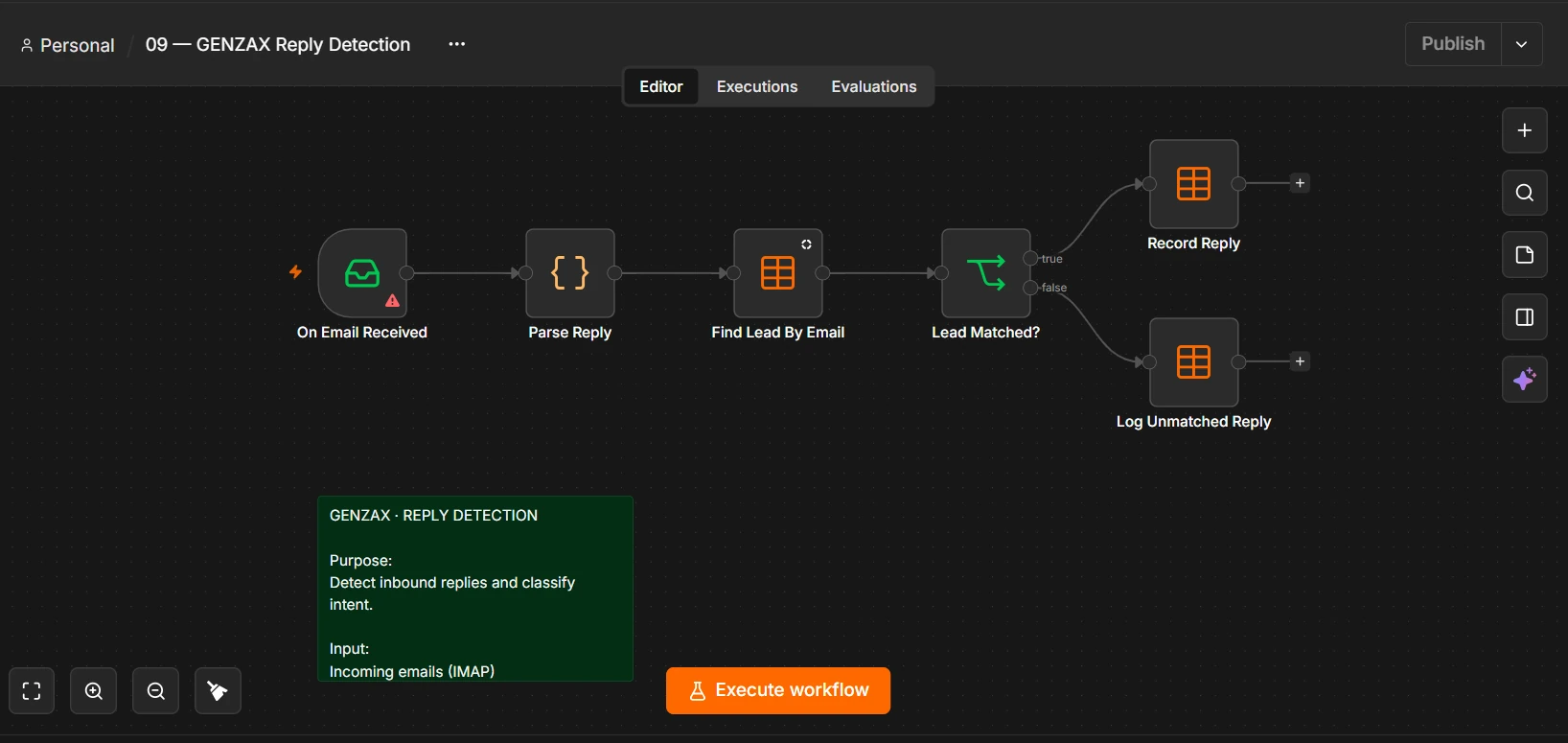Fit workflow to view
1568x743 pixels.
pos(32,691)
